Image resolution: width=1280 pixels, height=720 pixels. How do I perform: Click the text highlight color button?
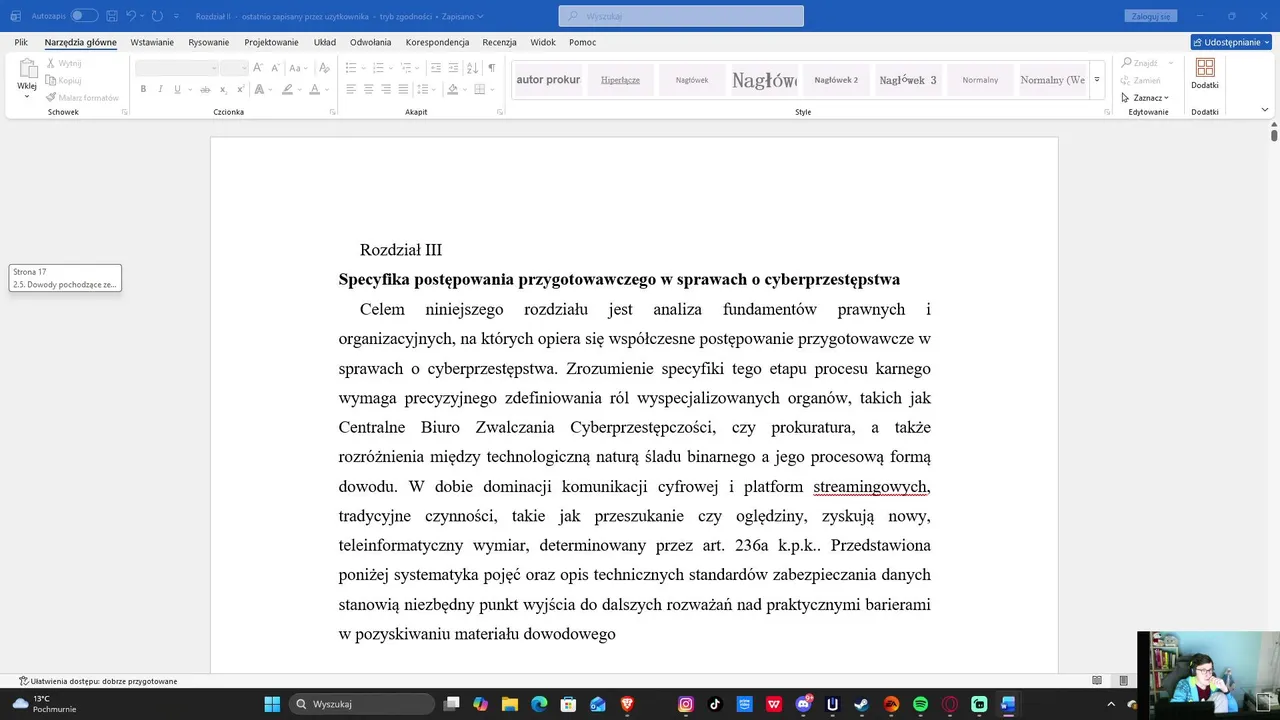pos(287,89)
